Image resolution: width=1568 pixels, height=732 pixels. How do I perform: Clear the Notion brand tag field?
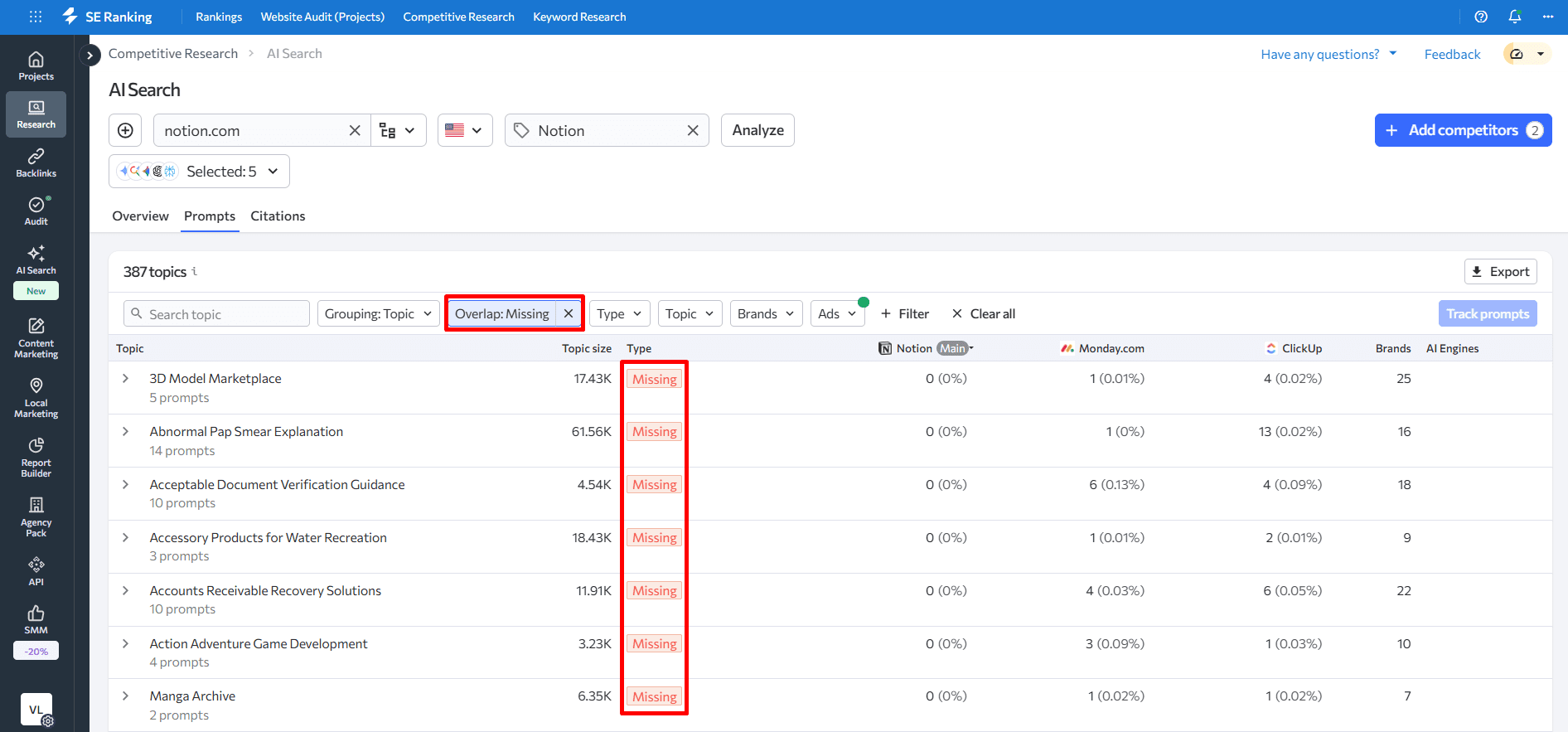point(693,130)
